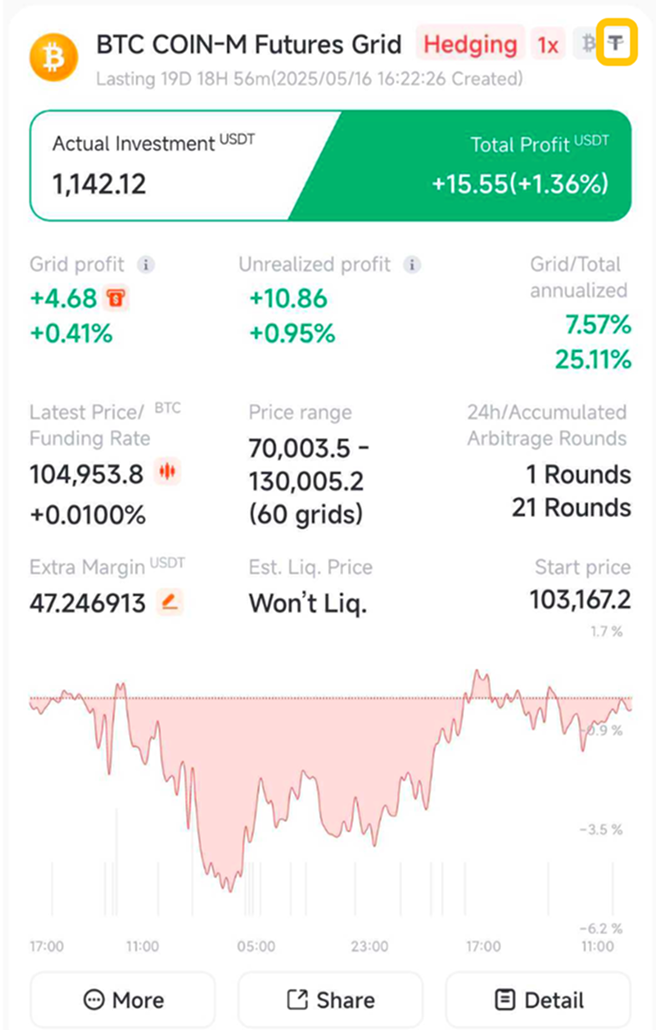Click the list icon inside the Detail button

[506, 999]
